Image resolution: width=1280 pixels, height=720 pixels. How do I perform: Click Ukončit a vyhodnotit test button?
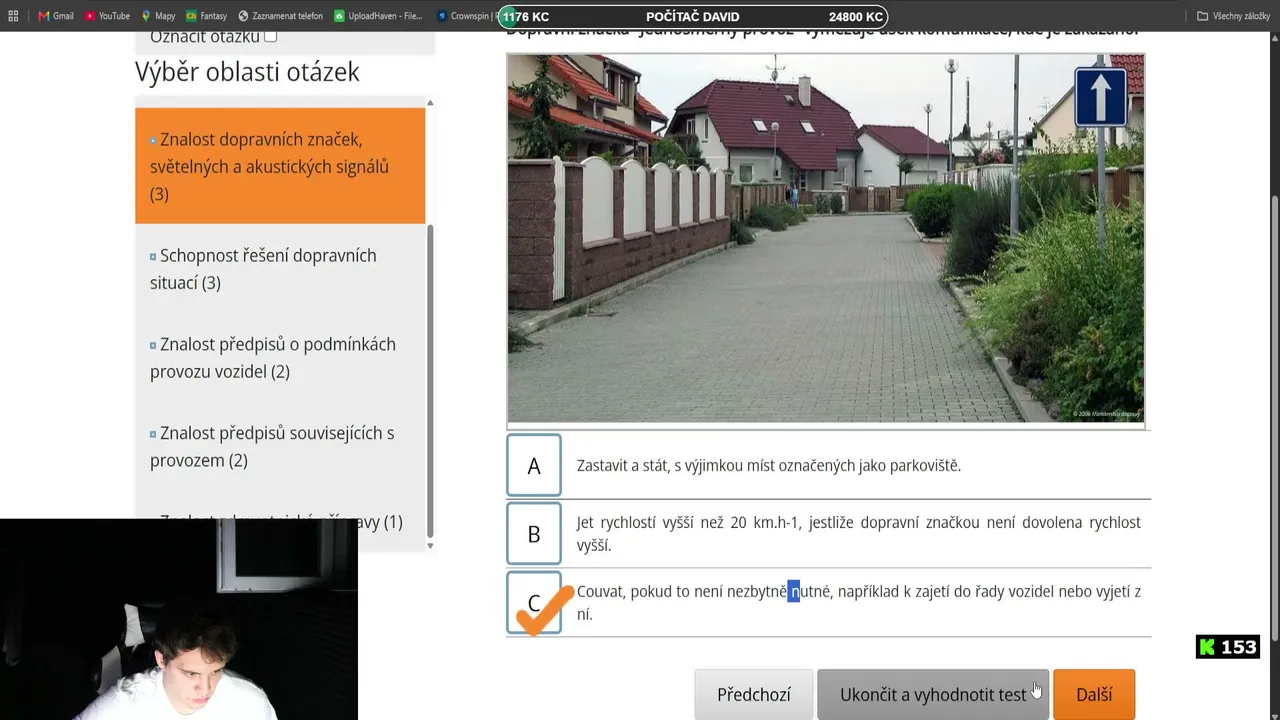pyautogui.click(x=933, y=694)
